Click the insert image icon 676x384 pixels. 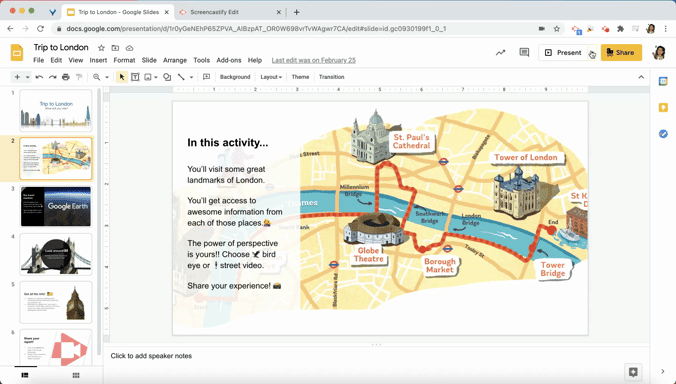click(148, 77)
